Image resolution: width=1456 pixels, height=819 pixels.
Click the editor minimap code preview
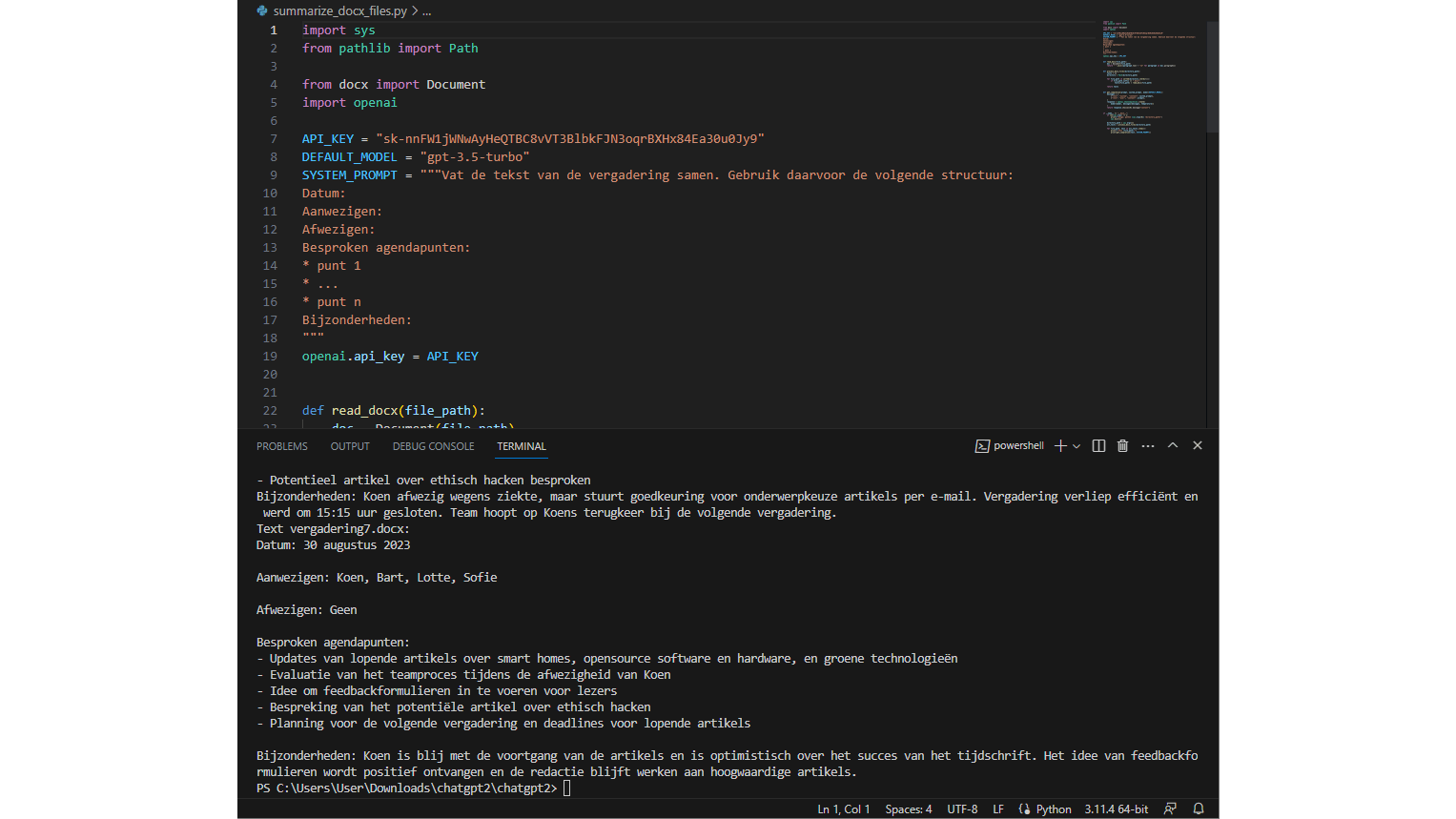[x=1149, y=76]
